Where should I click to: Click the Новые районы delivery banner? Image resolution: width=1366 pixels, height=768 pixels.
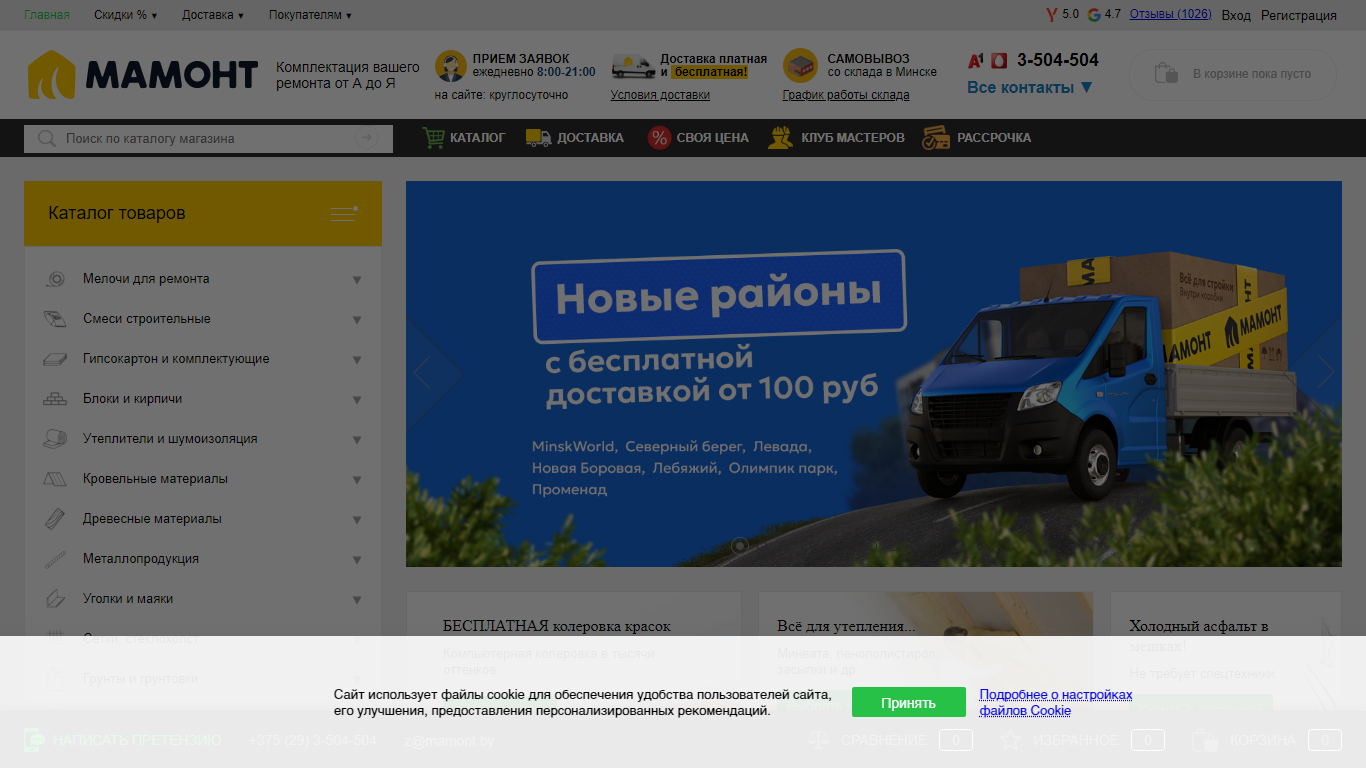click(873, 374)
